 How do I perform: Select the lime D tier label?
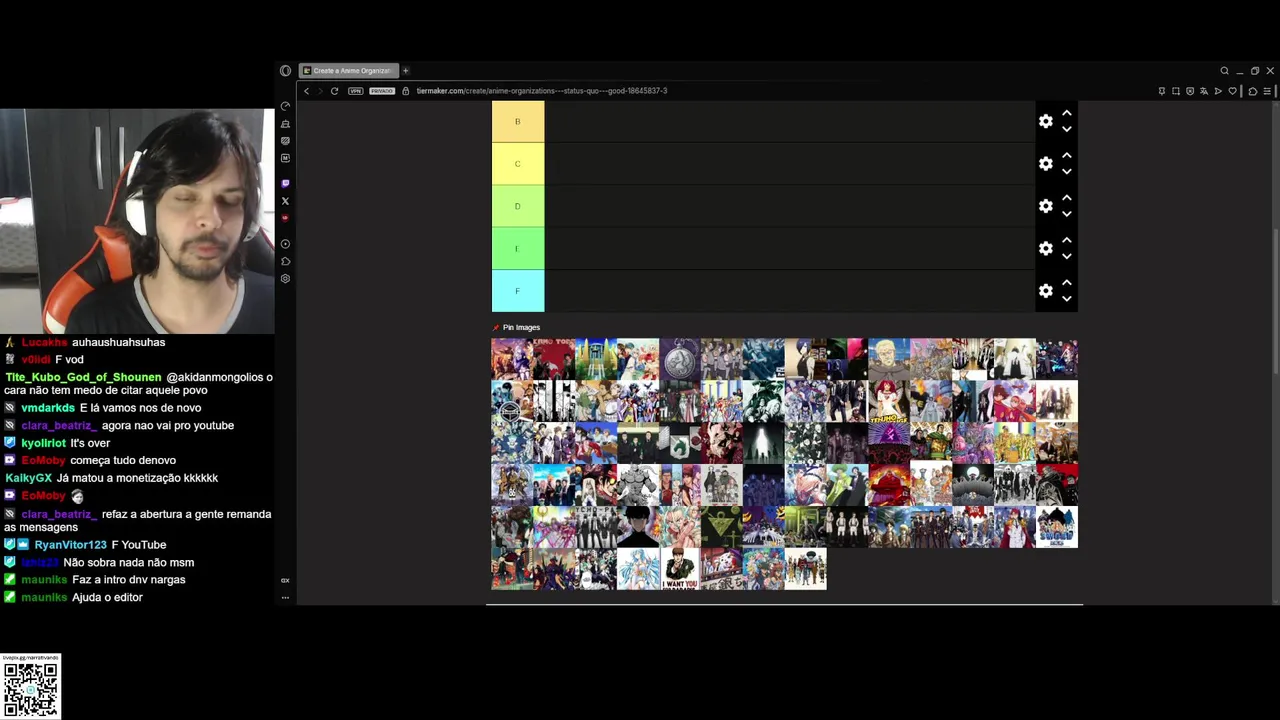pos(518,206)
